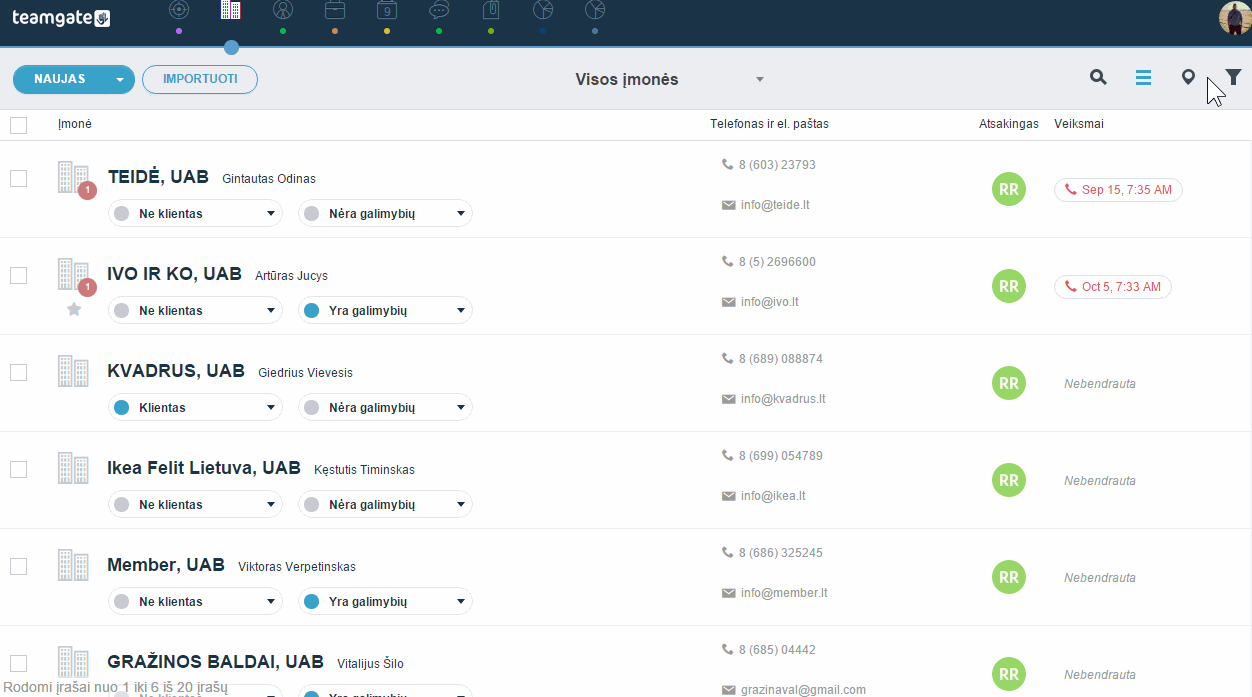Open the search magnifier icon
The width and height of the screenshot is (1252, 697).
(x=1098, y=77)
